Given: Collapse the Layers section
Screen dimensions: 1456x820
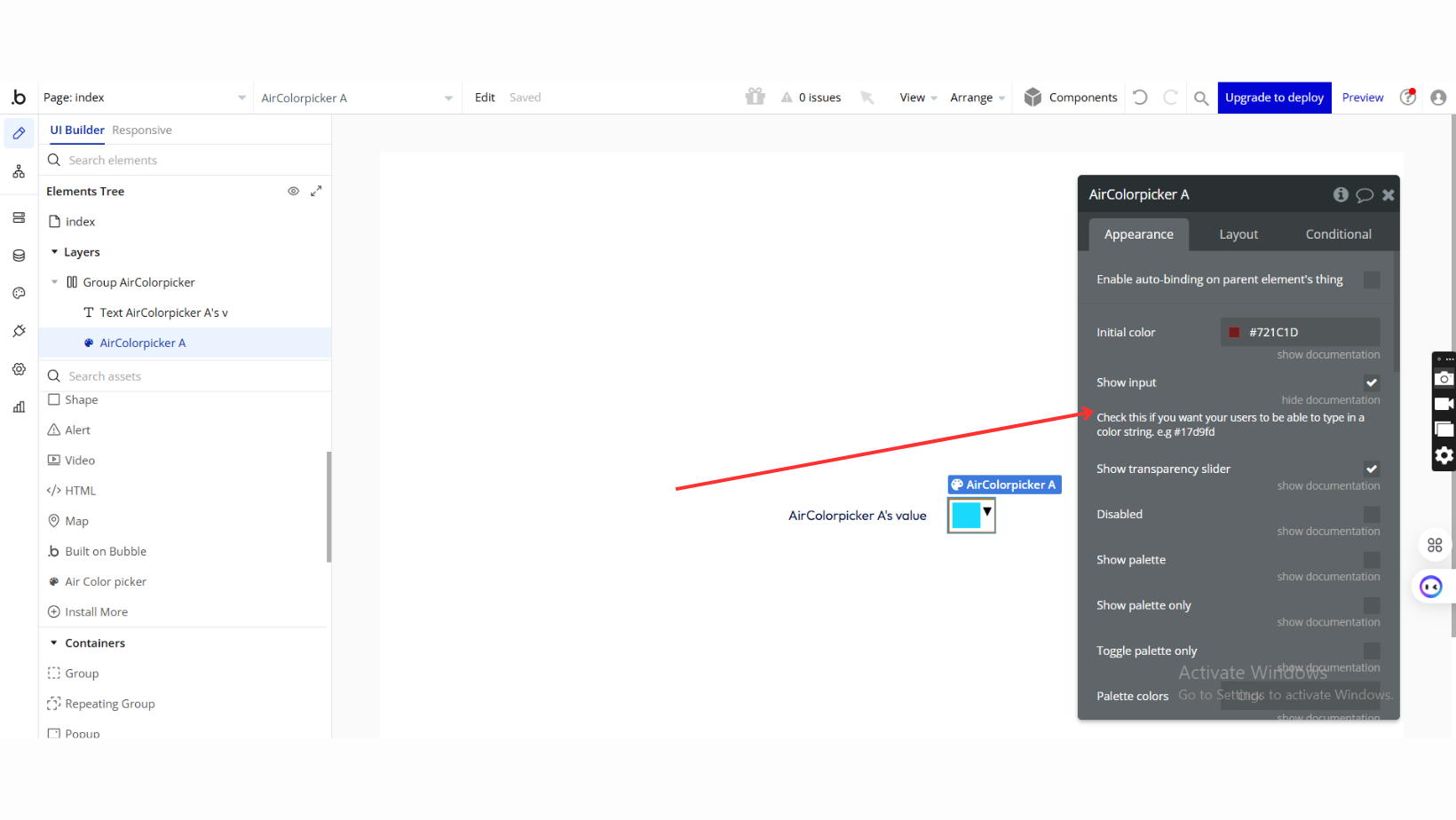Looking at the screenshot, I should pyautogui.click(x=54, y=252).
